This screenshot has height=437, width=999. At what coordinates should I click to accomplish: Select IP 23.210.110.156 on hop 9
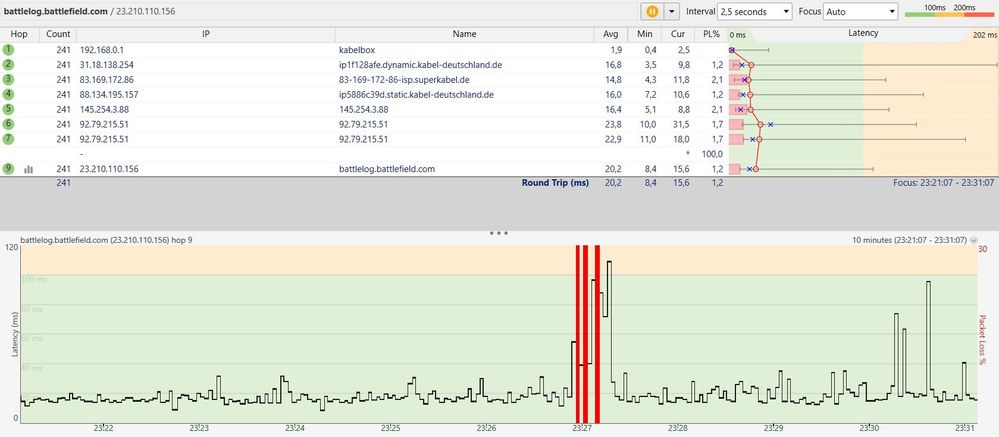pos(109,169)
